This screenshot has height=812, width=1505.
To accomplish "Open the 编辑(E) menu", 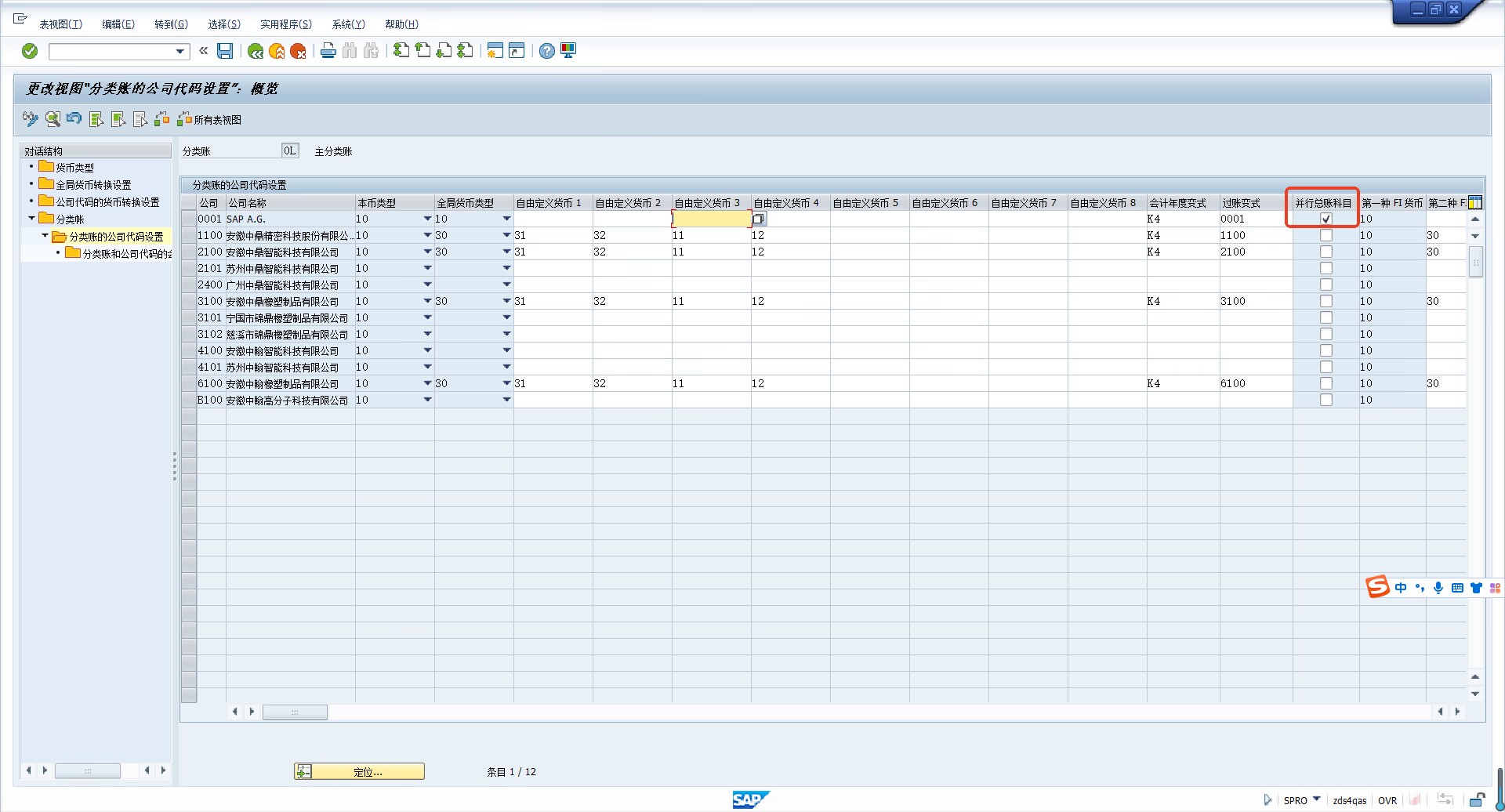I will [x=118, y=24].
